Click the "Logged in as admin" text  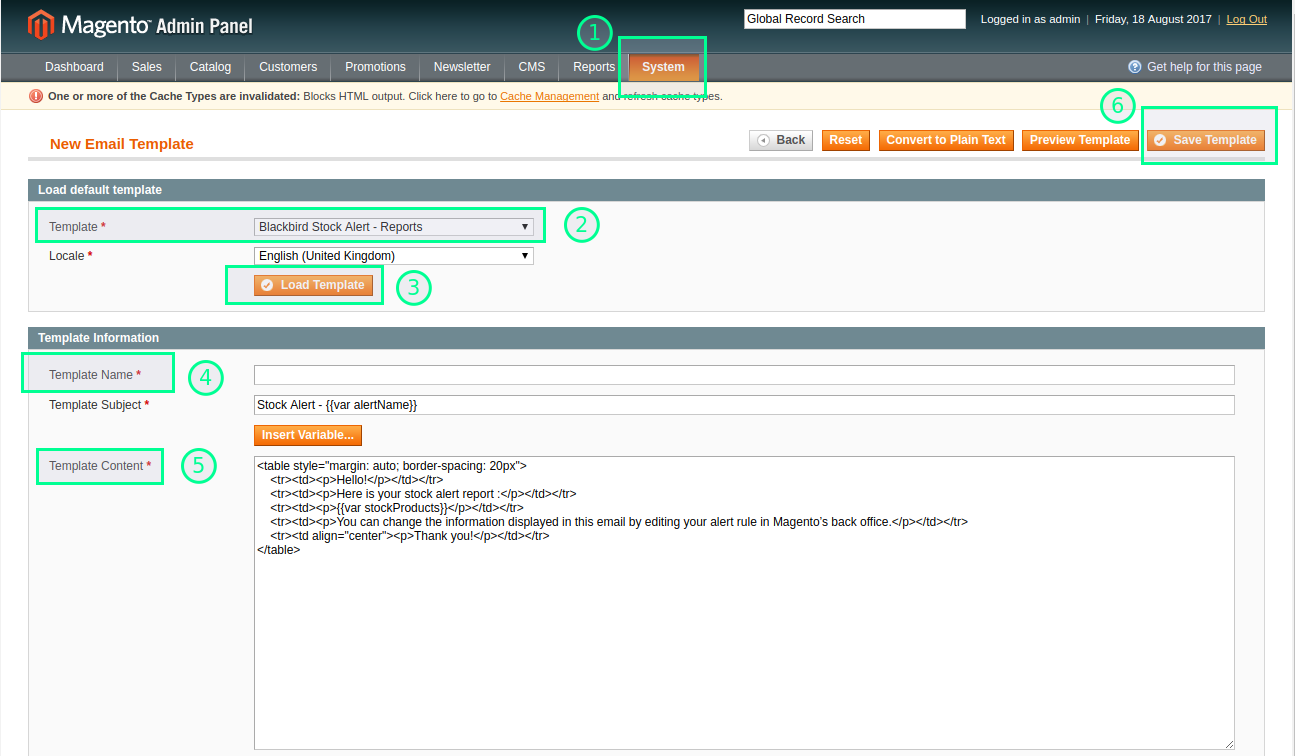click(1030, 19)
